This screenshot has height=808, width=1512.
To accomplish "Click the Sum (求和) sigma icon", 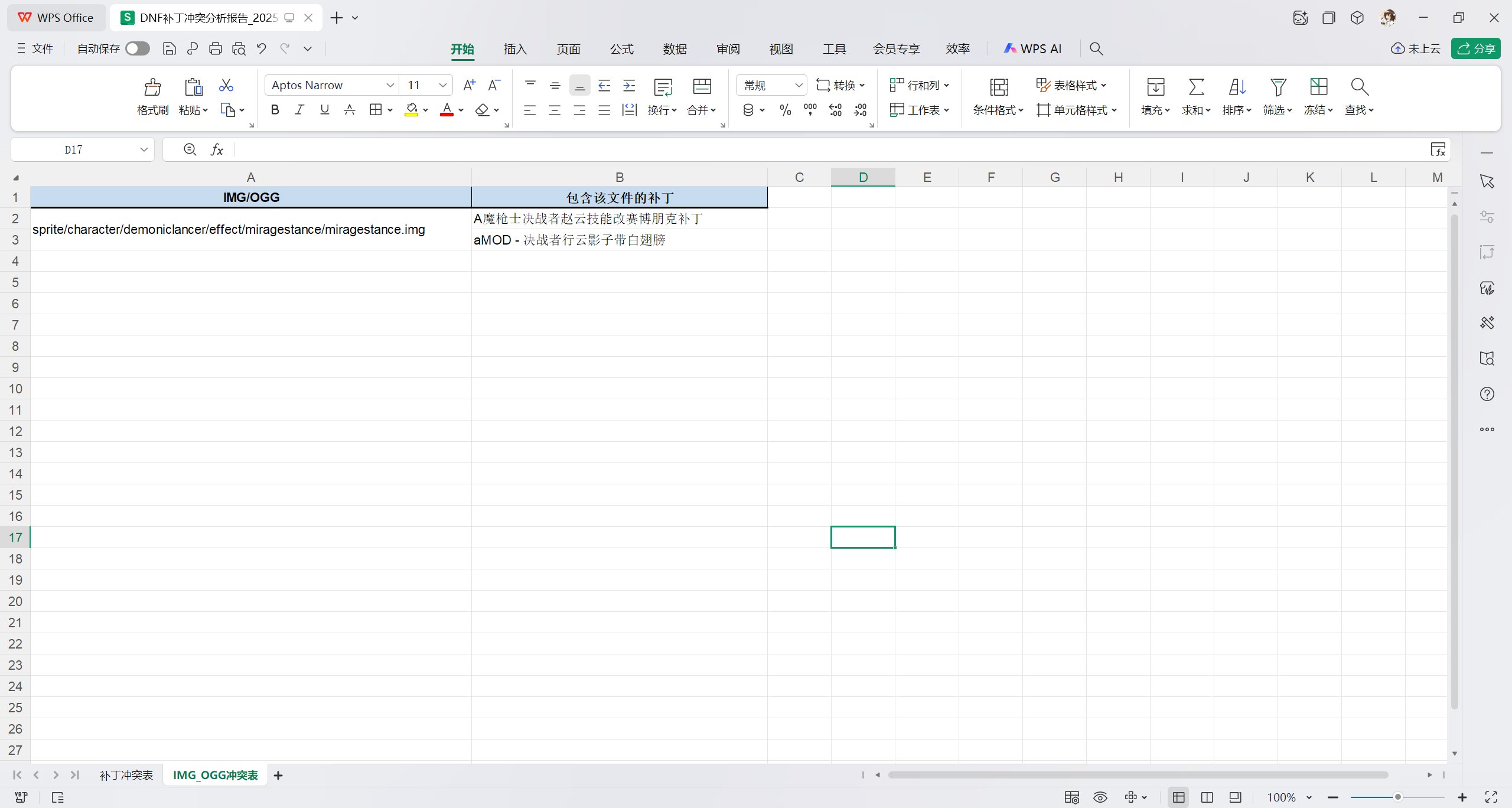I will 1196,87.
